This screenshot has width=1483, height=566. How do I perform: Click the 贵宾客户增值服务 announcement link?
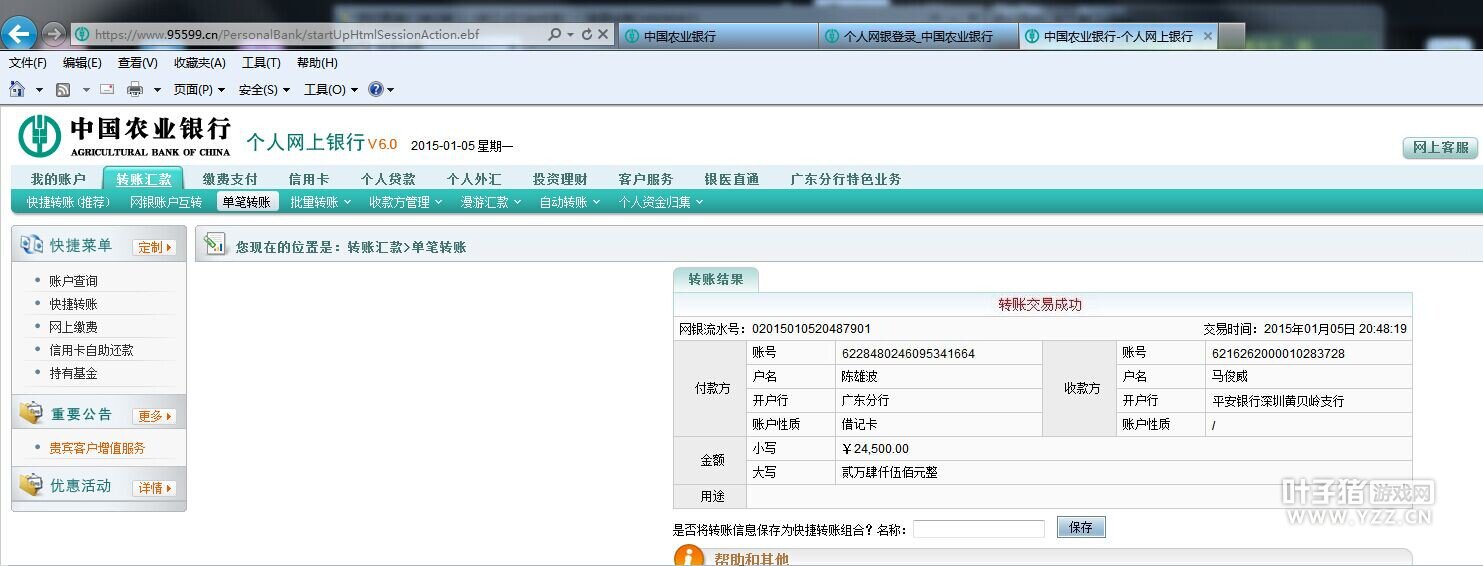(97, 448)
